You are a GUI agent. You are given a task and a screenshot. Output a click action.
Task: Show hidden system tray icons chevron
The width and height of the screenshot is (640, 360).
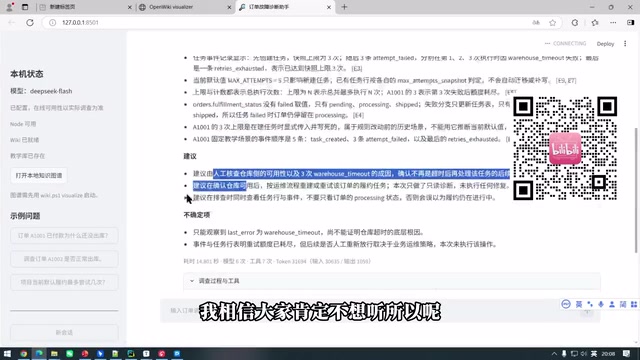pyautogui.click(x=554, y=354)
